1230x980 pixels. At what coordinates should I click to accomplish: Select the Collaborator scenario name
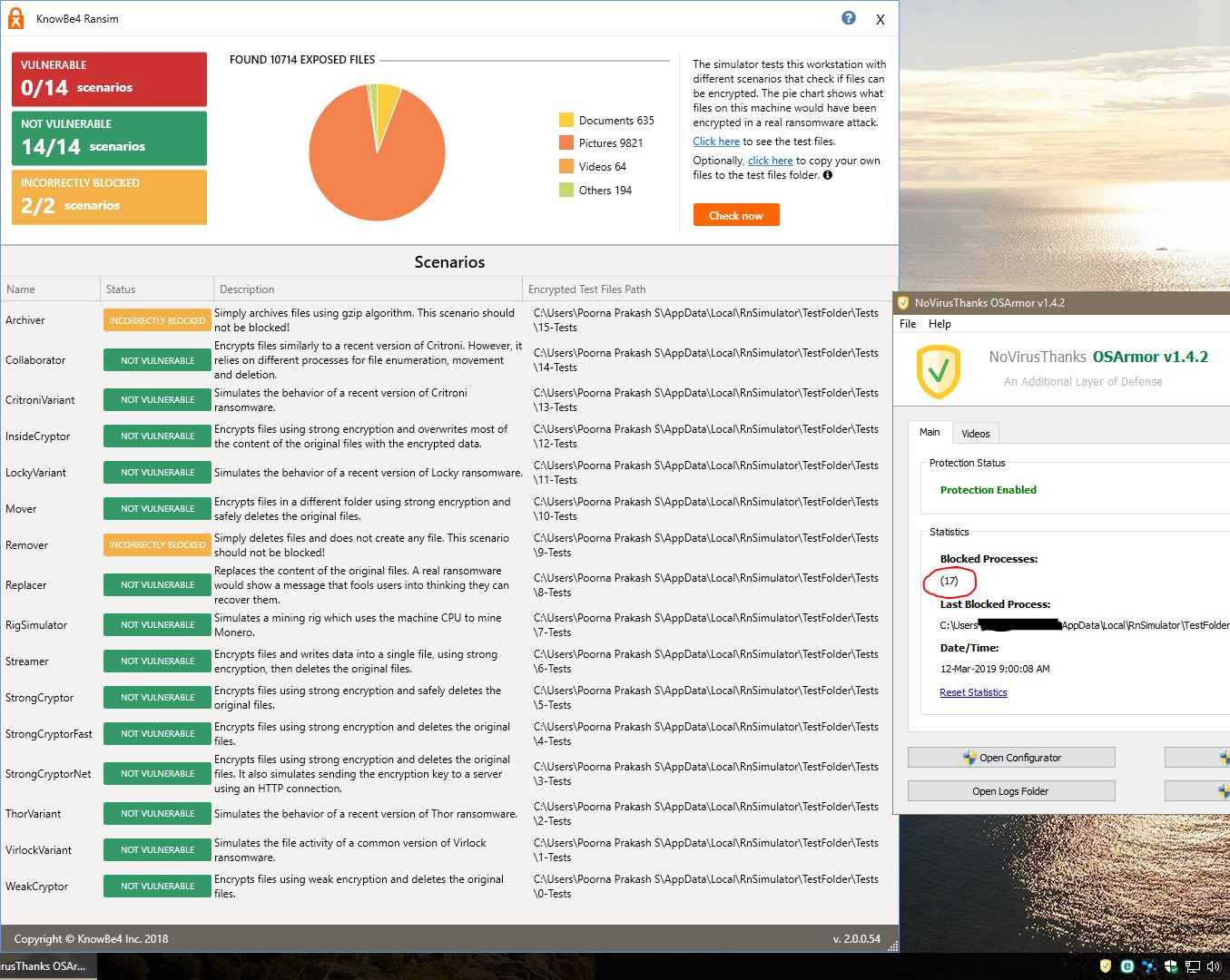coord(35,360)
